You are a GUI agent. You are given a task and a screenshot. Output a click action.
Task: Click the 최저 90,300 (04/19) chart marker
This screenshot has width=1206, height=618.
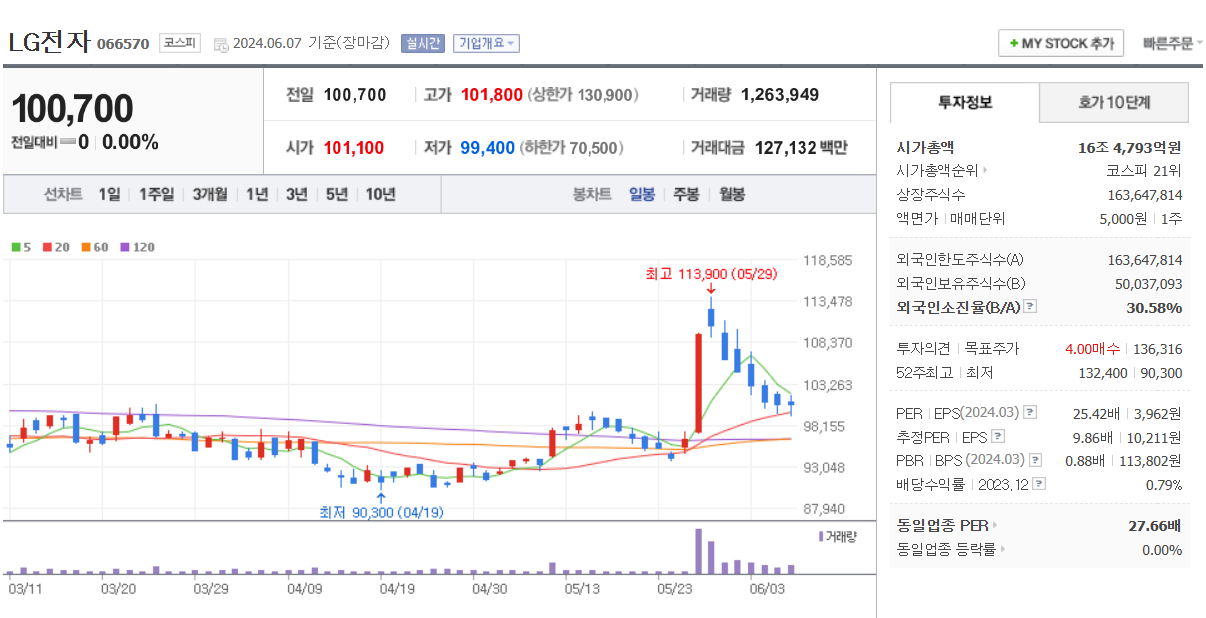pos(381,512)
